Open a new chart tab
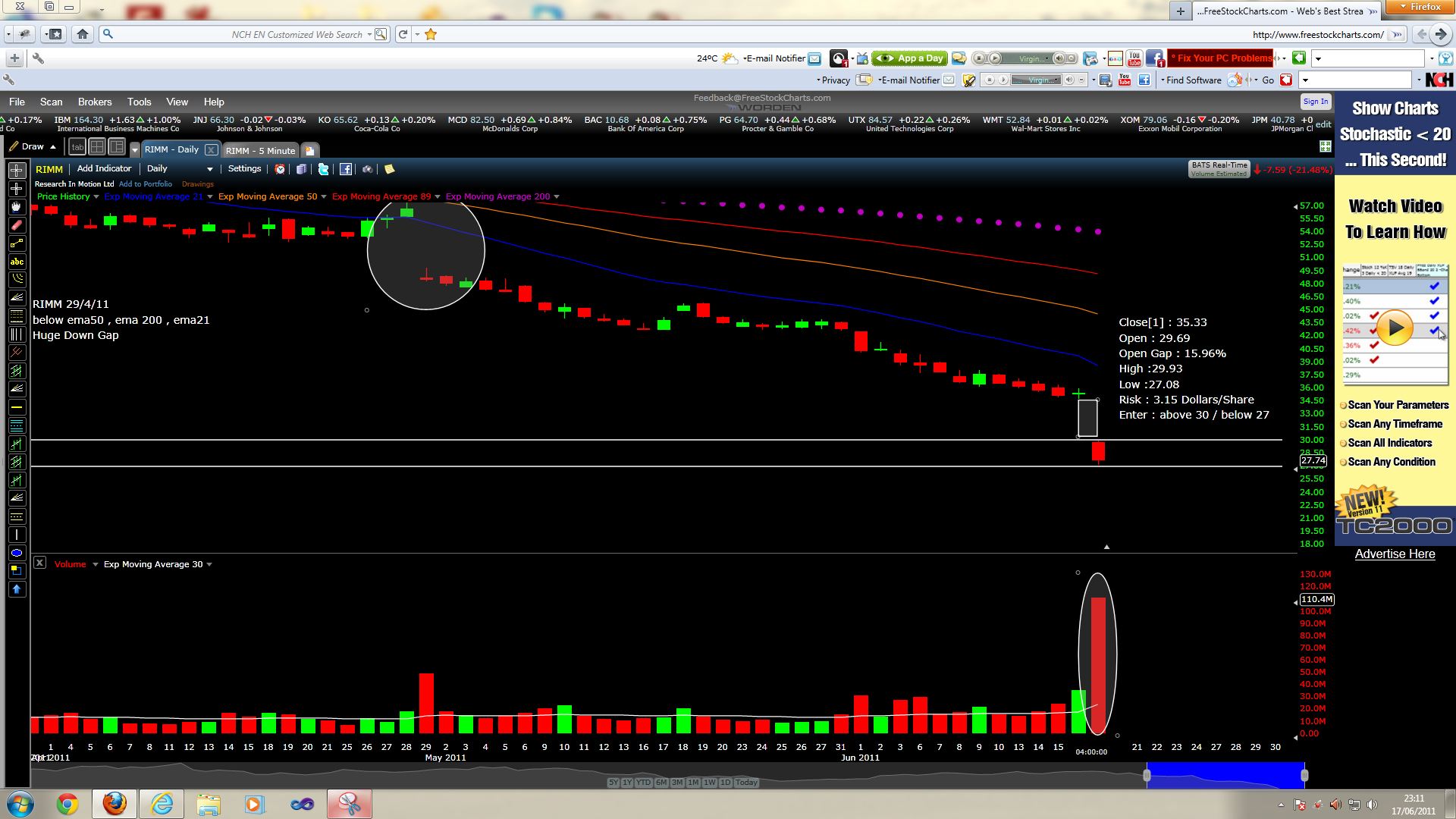 (309, 150)
